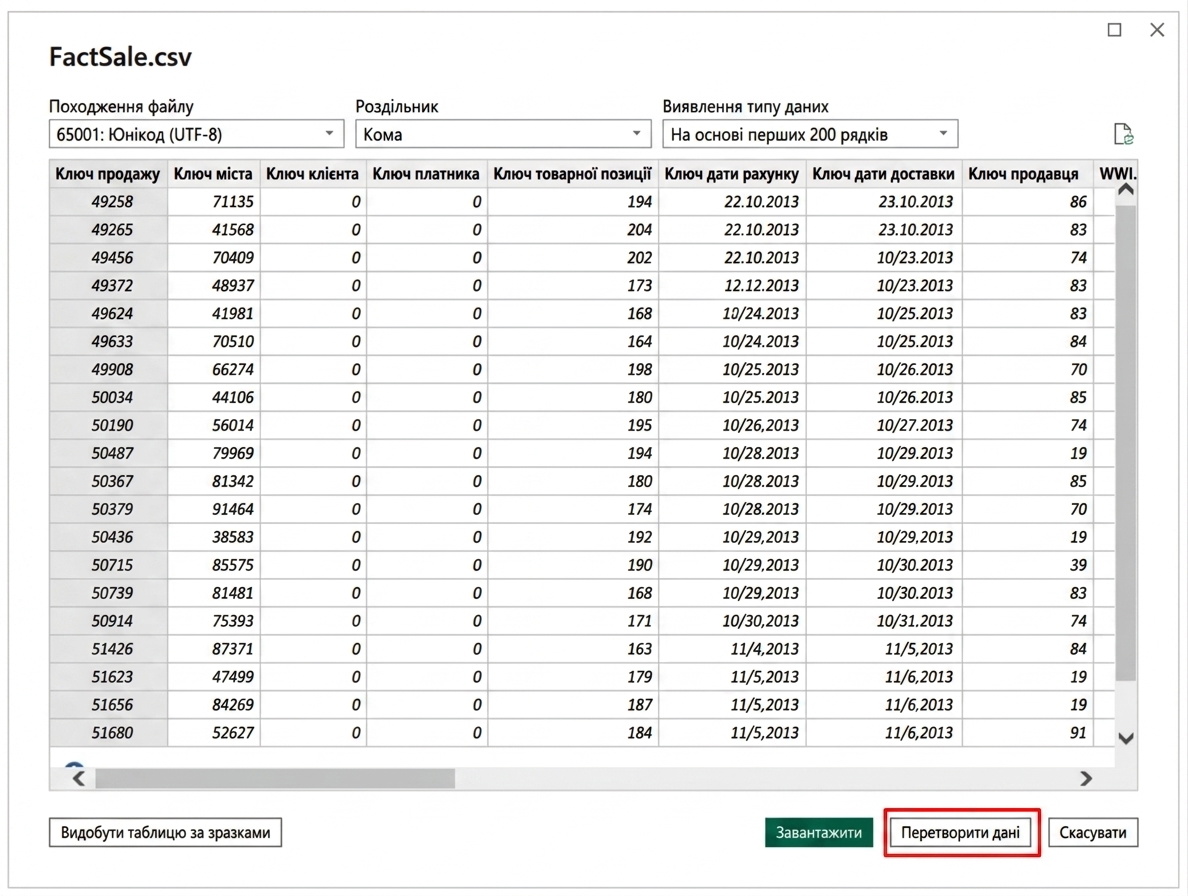
Task: Click cell 51680 in Ключ продажу
Action: pyautogui.click(x=108, y=733)
